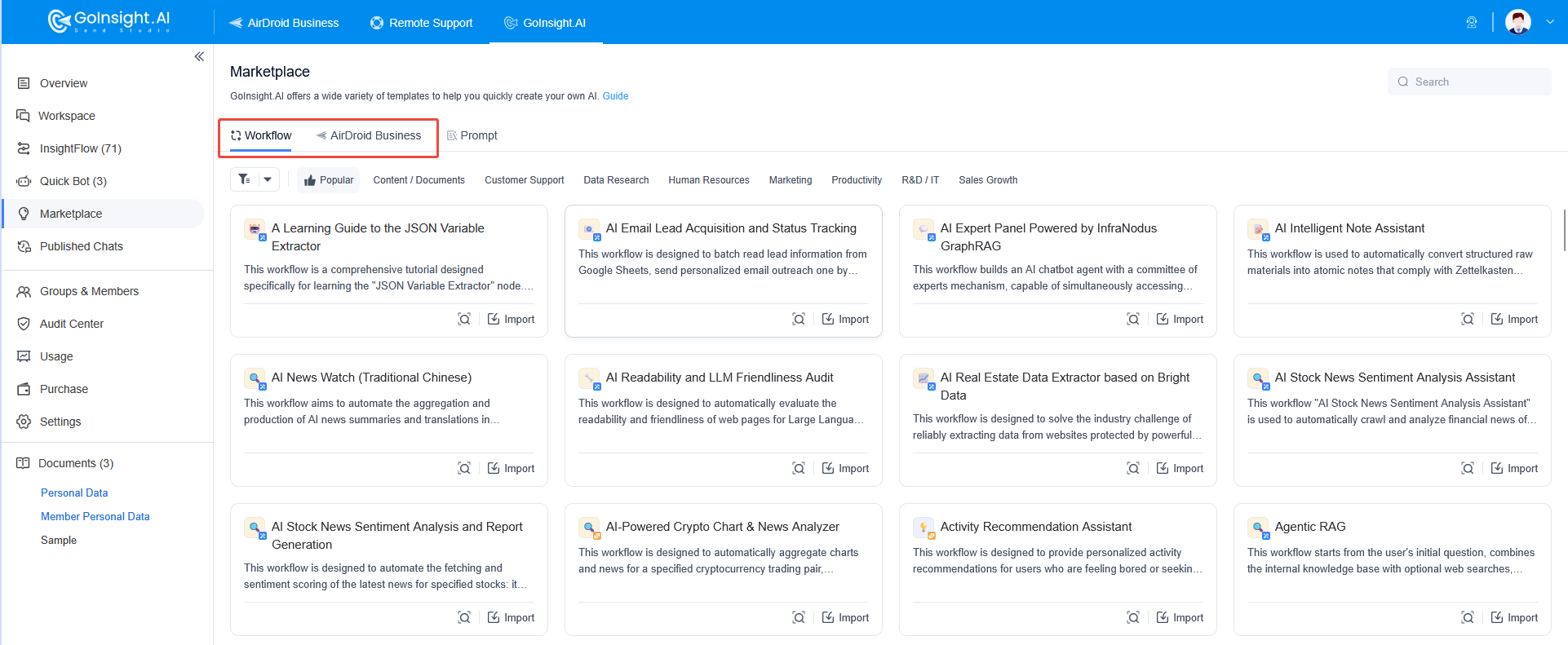Preview the JSON Variable Extractor workflow
The image size is (1568, 645).
(464, 319)
